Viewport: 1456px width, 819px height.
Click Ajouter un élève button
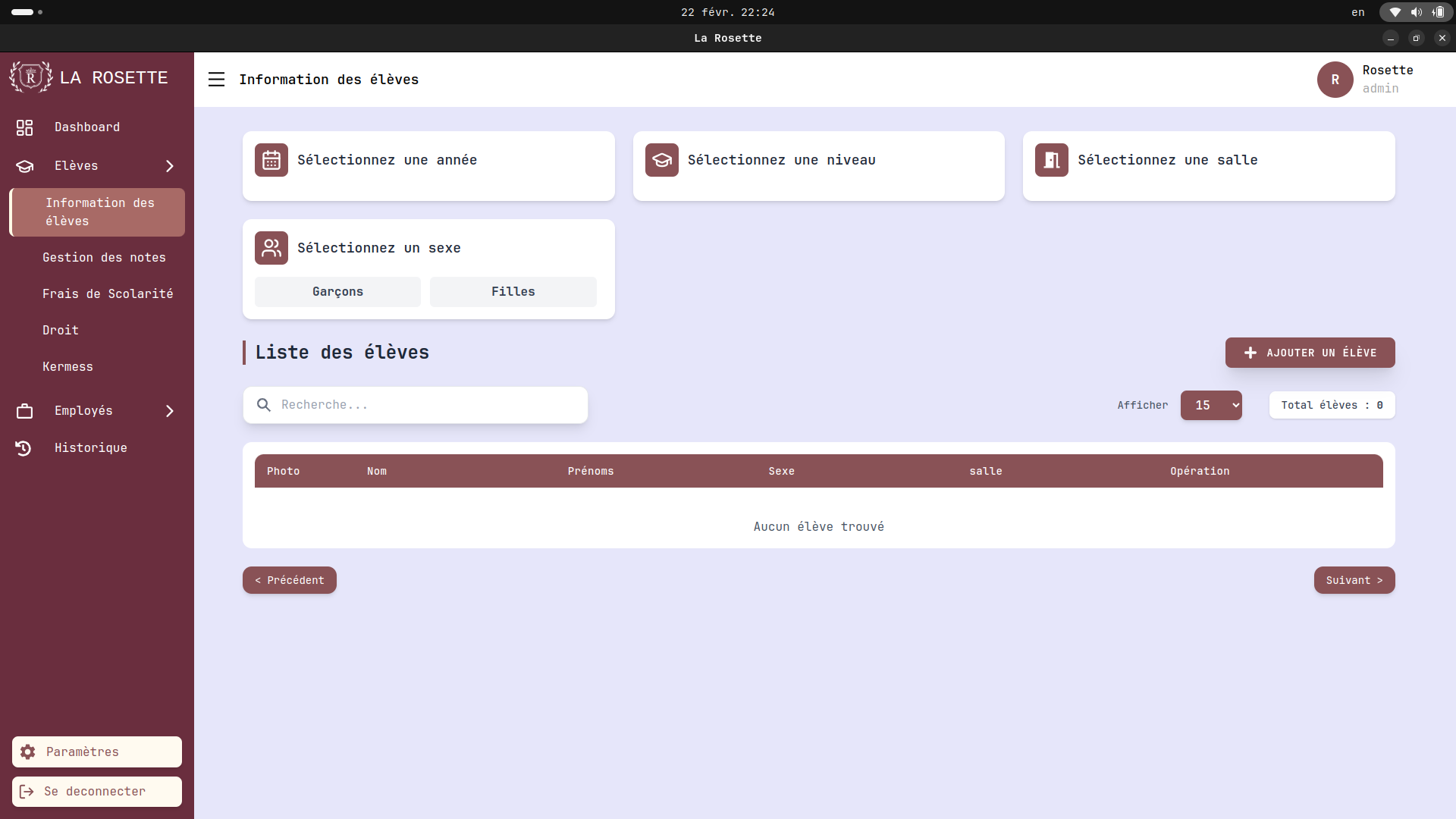(x=1310, y=352)
